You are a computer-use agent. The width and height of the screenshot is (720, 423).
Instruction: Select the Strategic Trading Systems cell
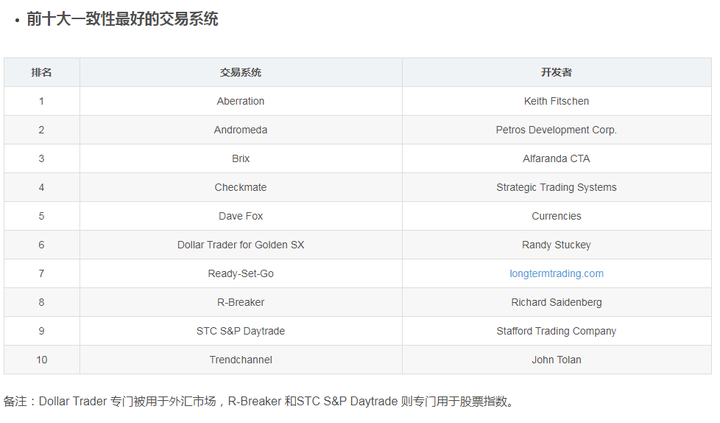pyautogui.click(x=557, y=187)
